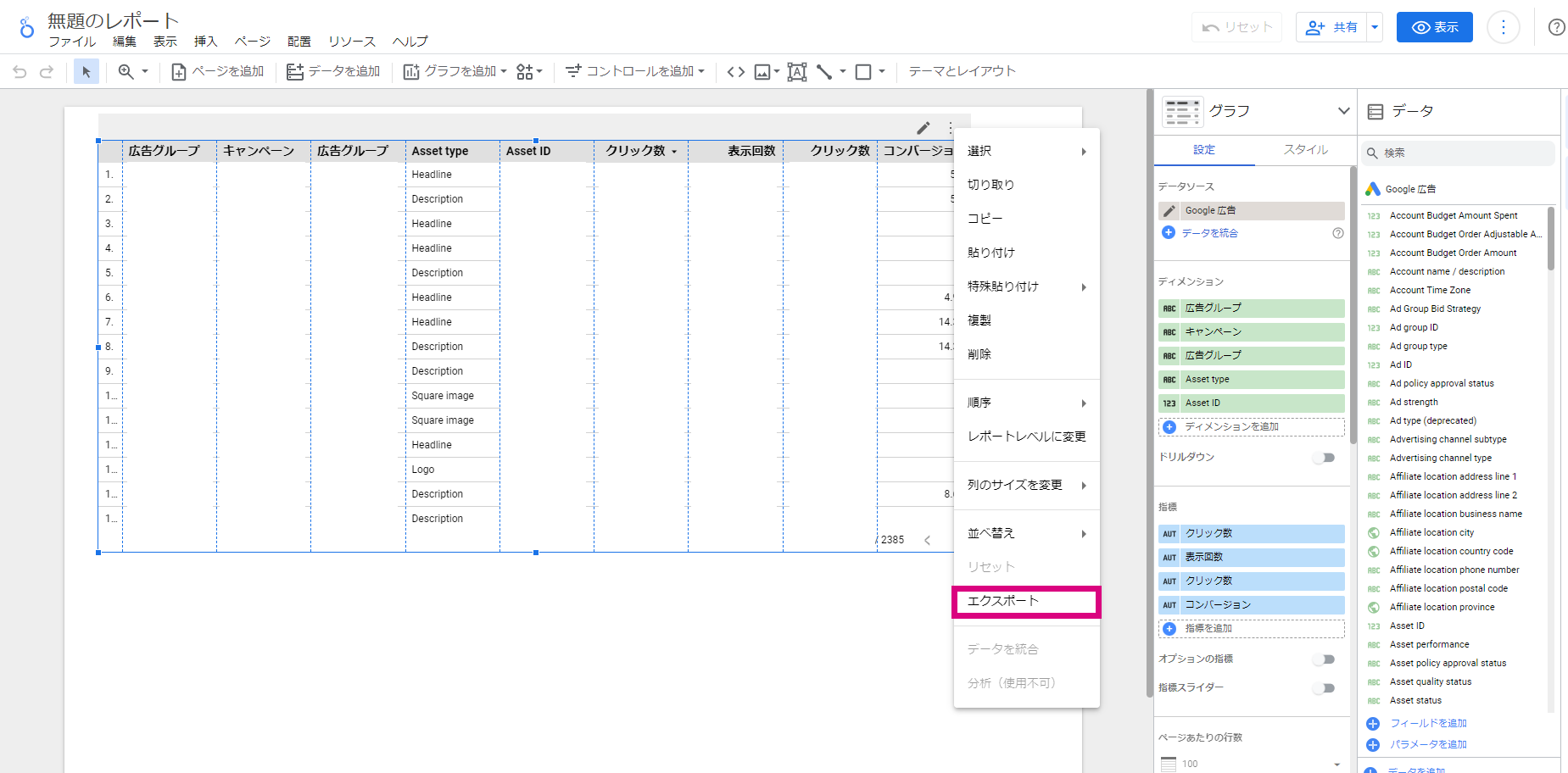Switch to the 設定 tab
This screenshot has width=1568, height=773.
click(1204, 150)
